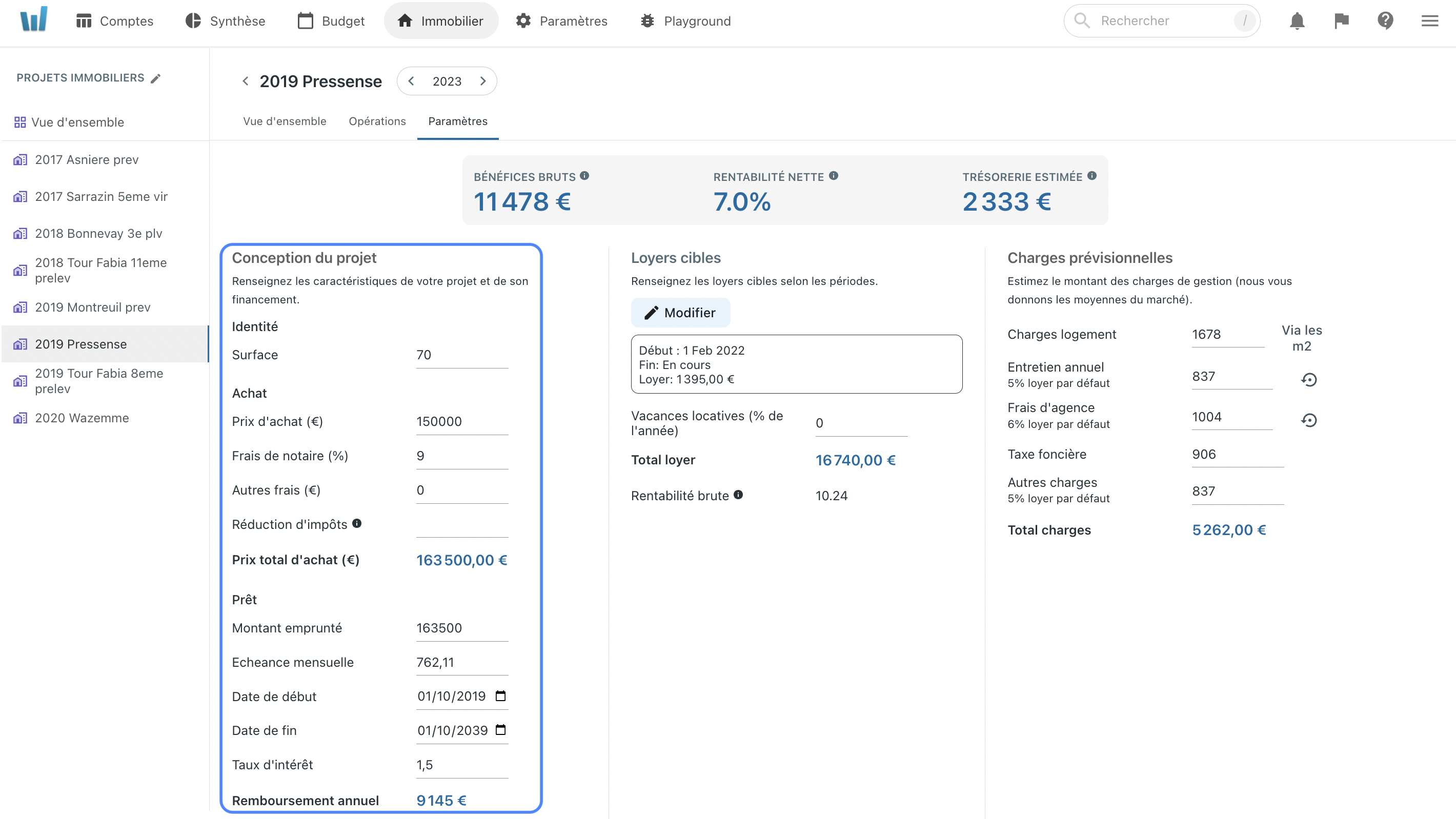The width and height of the screenshot is (1456, 819).
Task: Click the left arrow to navigate previous year
Action: (x=413, y=81)
